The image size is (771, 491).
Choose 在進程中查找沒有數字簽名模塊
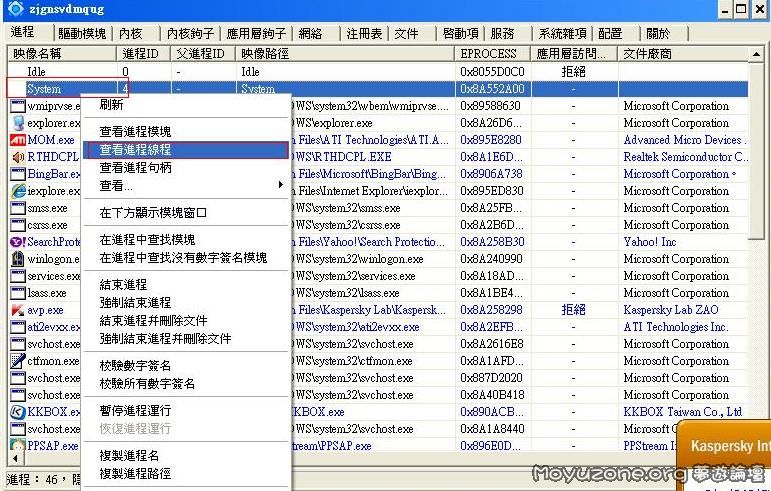pos(186,258)
